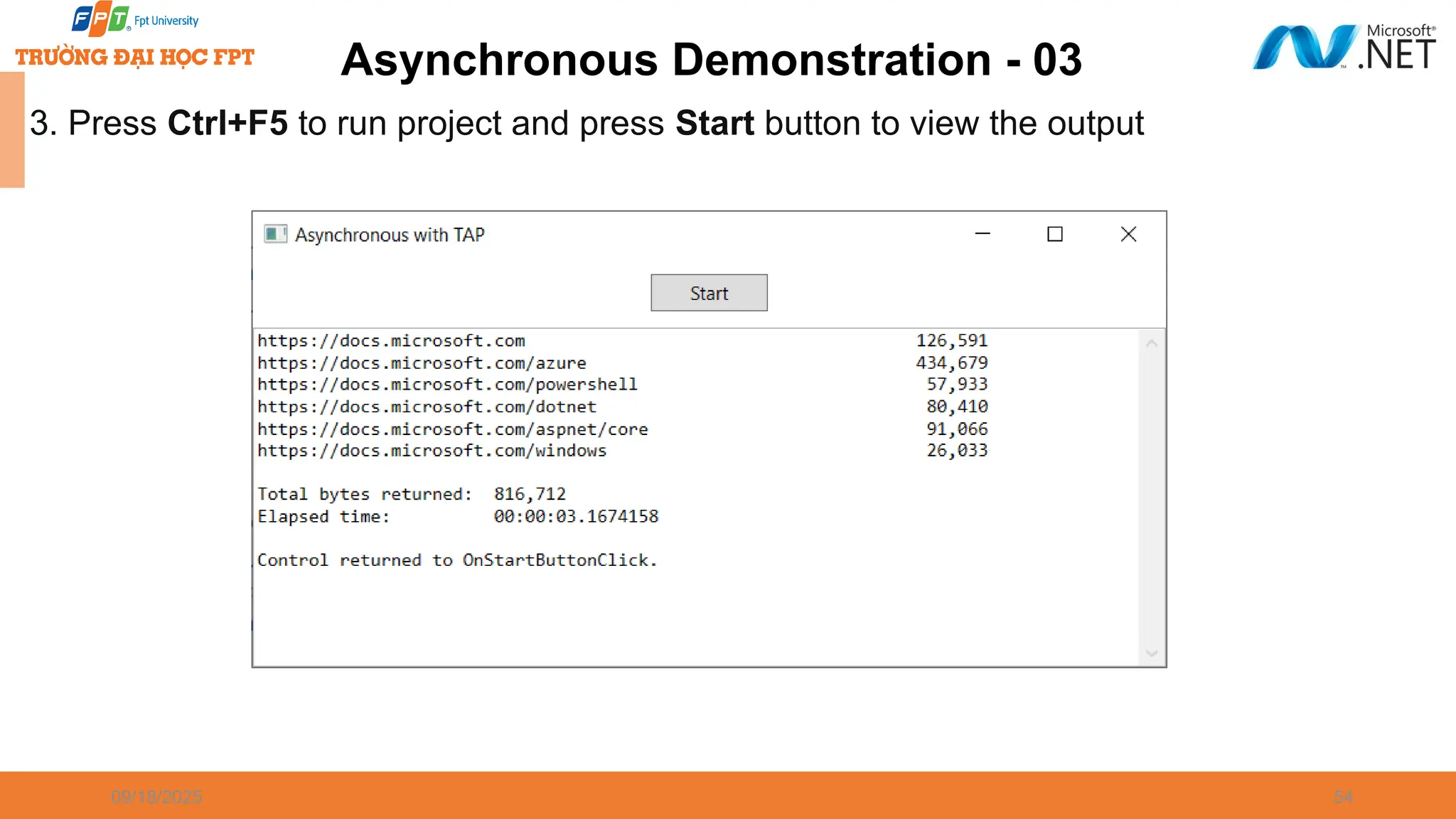Screen dimensions: 1456x819
Task: Minimize the Asynchronous with TAP window
Action: click(x=983, y=234)
